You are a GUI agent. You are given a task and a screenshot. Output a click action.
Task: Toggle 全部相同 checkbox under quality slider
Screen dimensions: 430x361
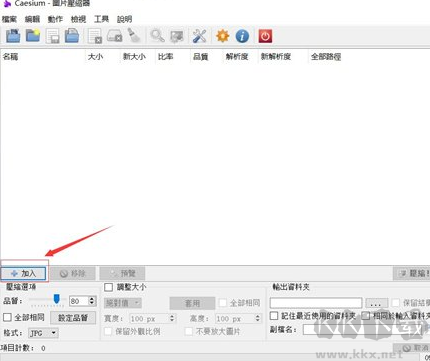click(x=7, y=317)
